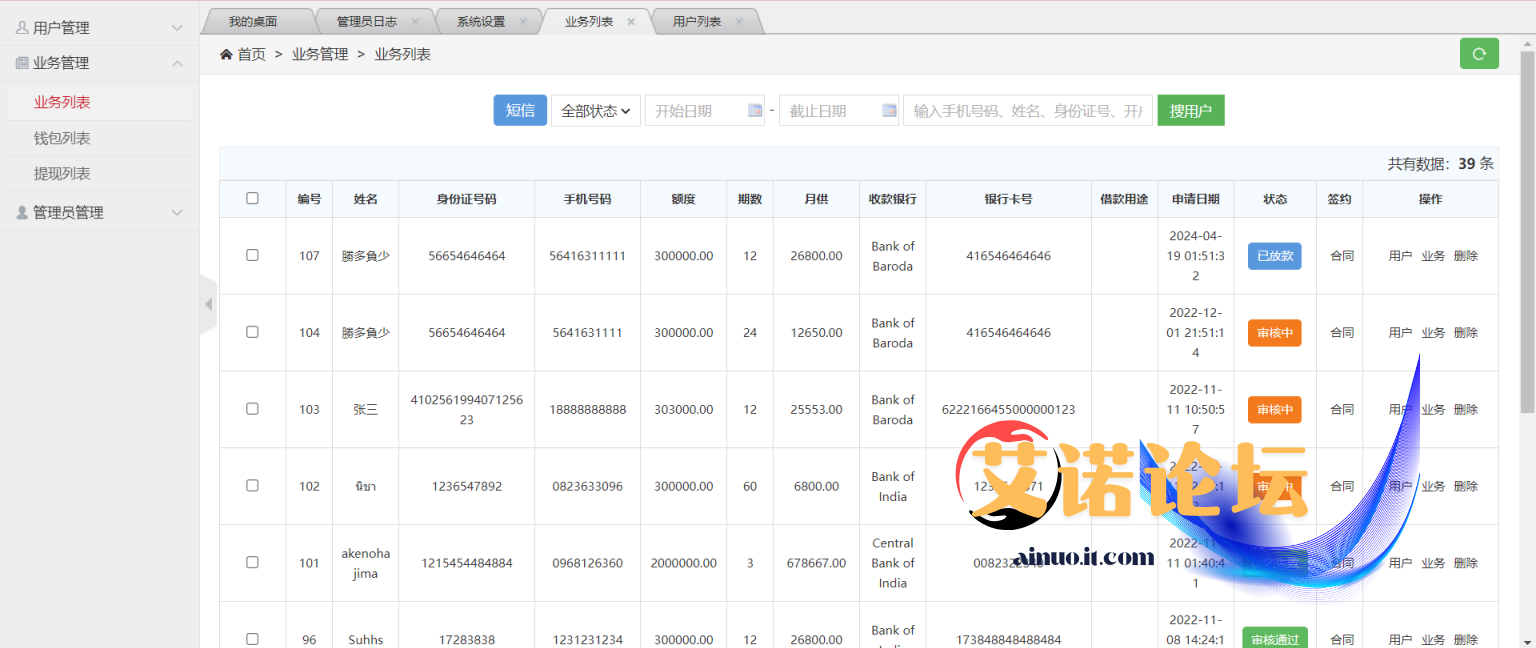Expand the 用户管理 sidebar menu
The image size is (1536, 648).
coord(99,28)
